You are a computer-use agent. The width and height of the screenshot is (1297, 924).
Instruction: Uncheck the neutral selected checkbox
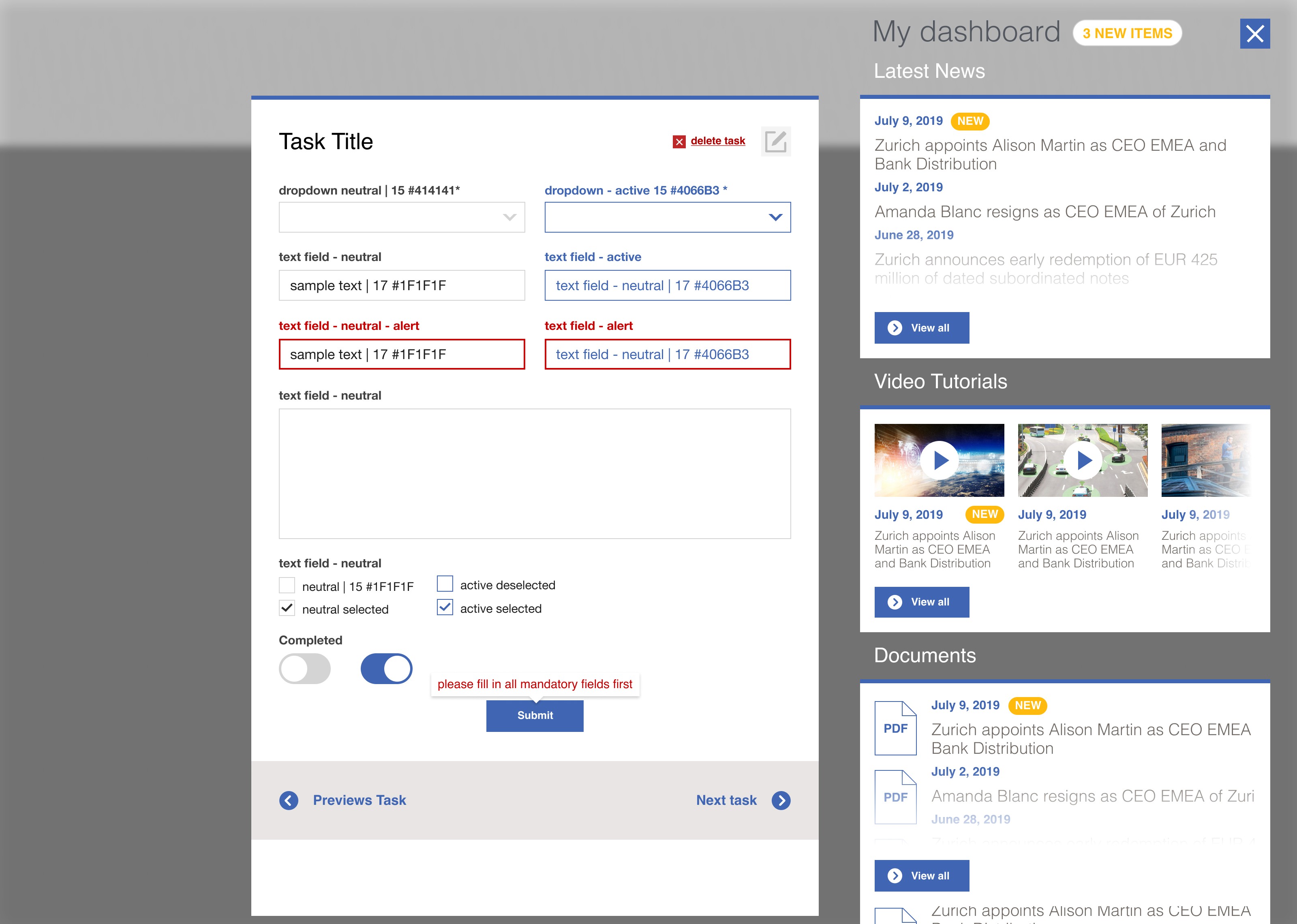[287, 608]
